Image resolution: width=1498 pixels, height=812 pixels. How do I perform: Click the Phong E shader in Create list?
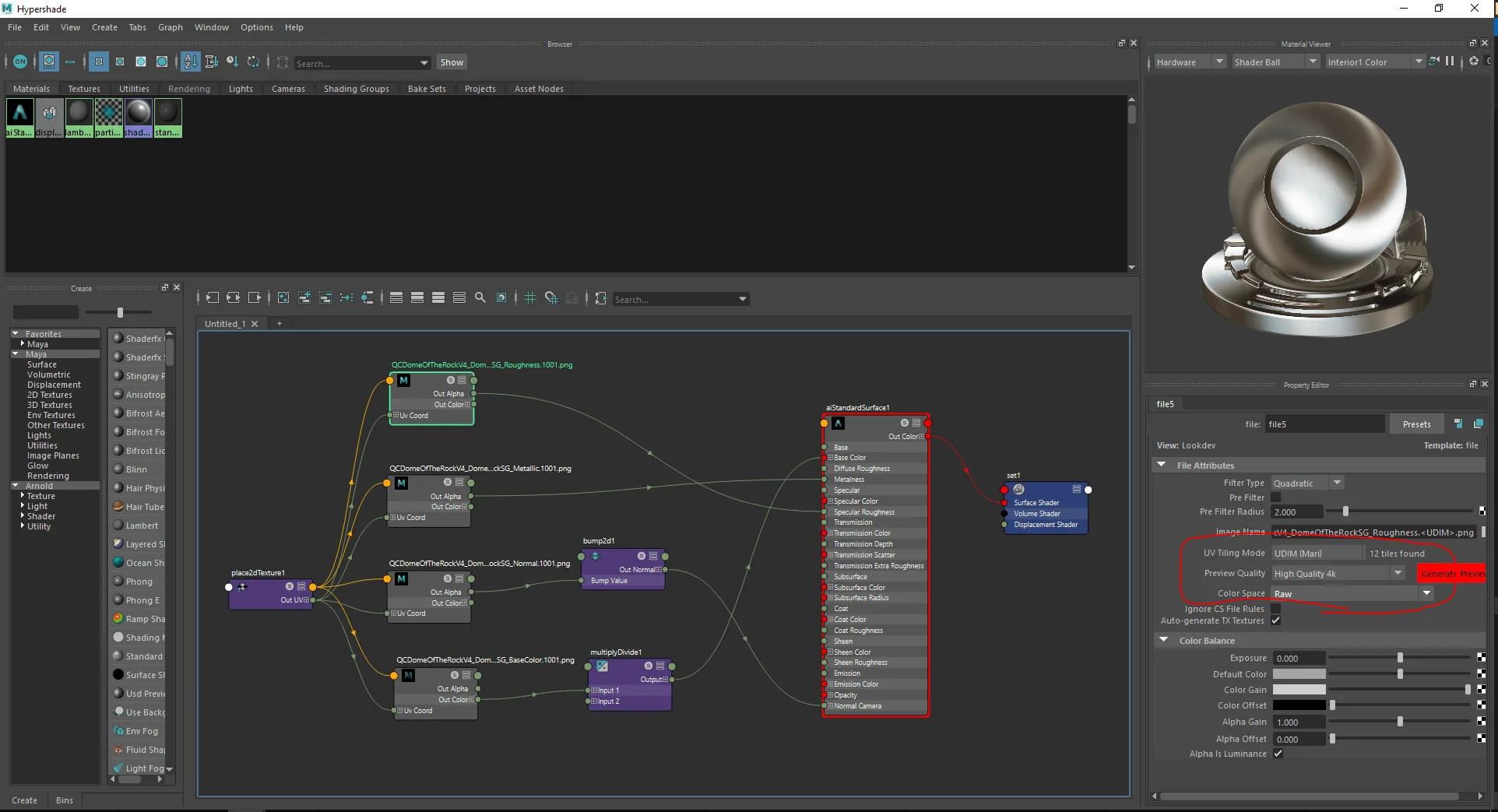(x=142, y=600)
